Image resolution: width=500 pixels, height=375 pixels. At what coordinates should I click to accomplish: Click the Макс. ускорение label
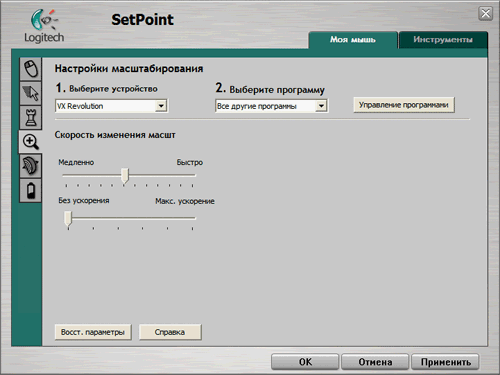click(x=185, y=201)
